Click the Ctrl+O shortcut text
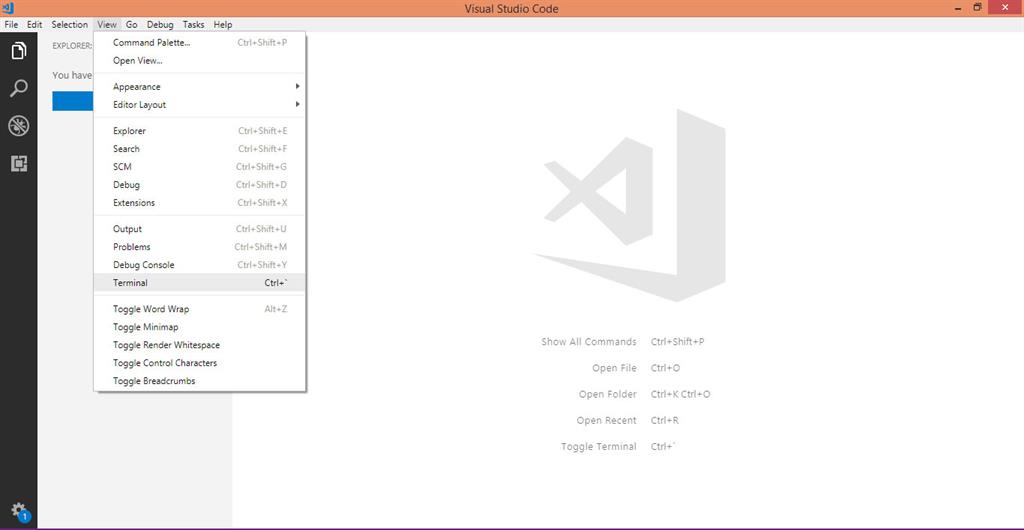The width and height of the screenshot is (1024, 530). 665,368
